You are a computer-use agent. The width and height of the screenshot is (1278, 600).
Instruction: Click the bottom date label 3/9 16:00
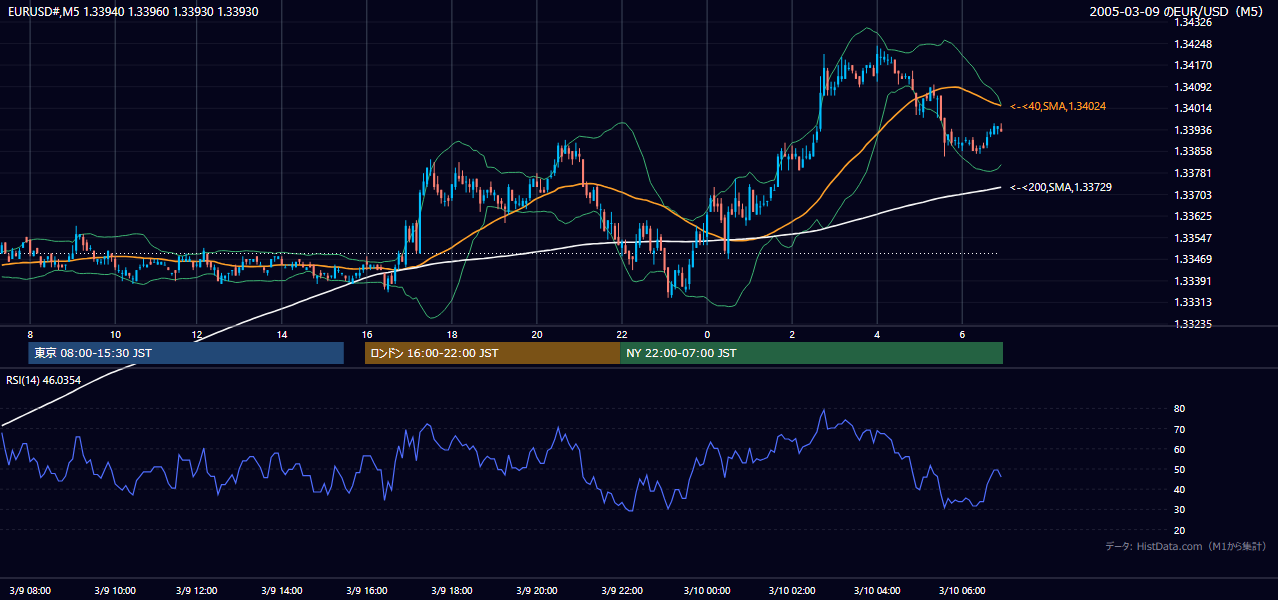(x=367, y=591)
